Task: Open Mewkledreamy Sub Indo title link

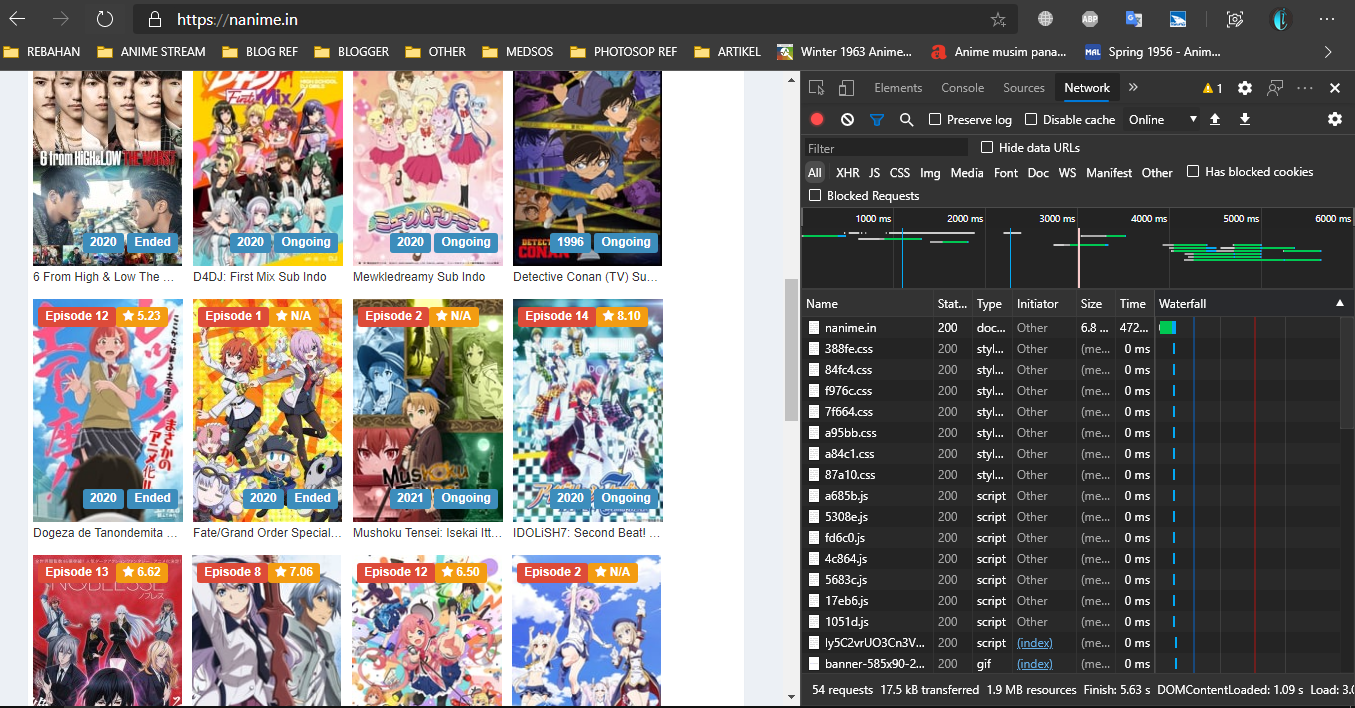Action: click(419, 277)
